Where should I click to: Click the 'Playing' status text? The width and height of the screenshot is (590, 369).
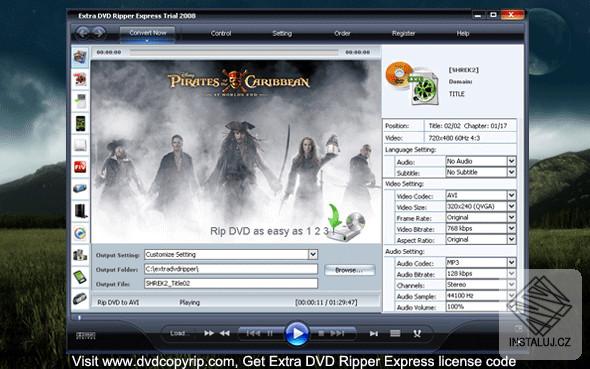[190, 302]
